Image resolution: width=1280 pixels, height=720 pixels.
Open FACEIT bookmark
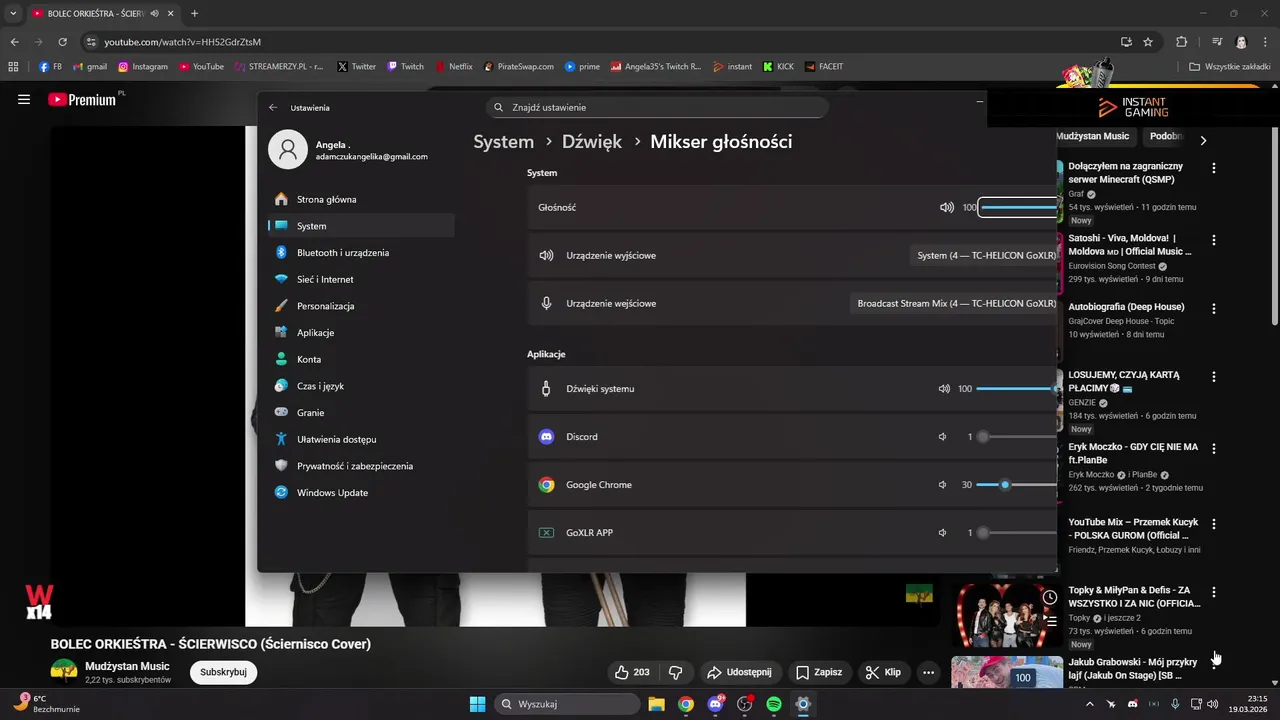pos(824,67)
